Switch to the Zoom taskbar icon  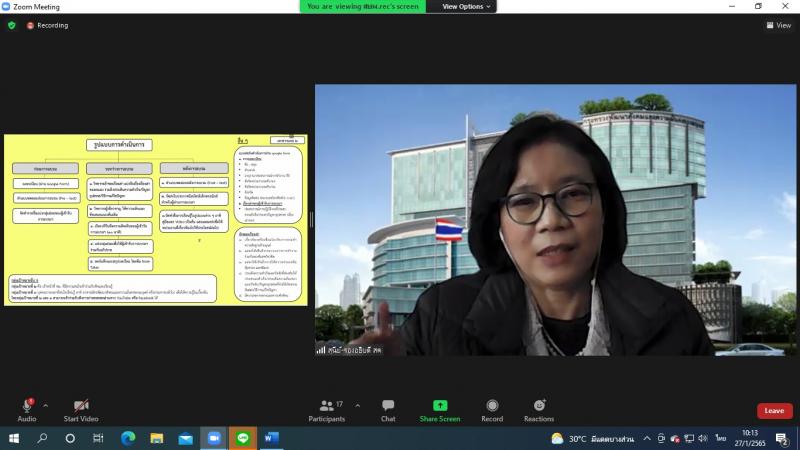click(x=214, y=438)
